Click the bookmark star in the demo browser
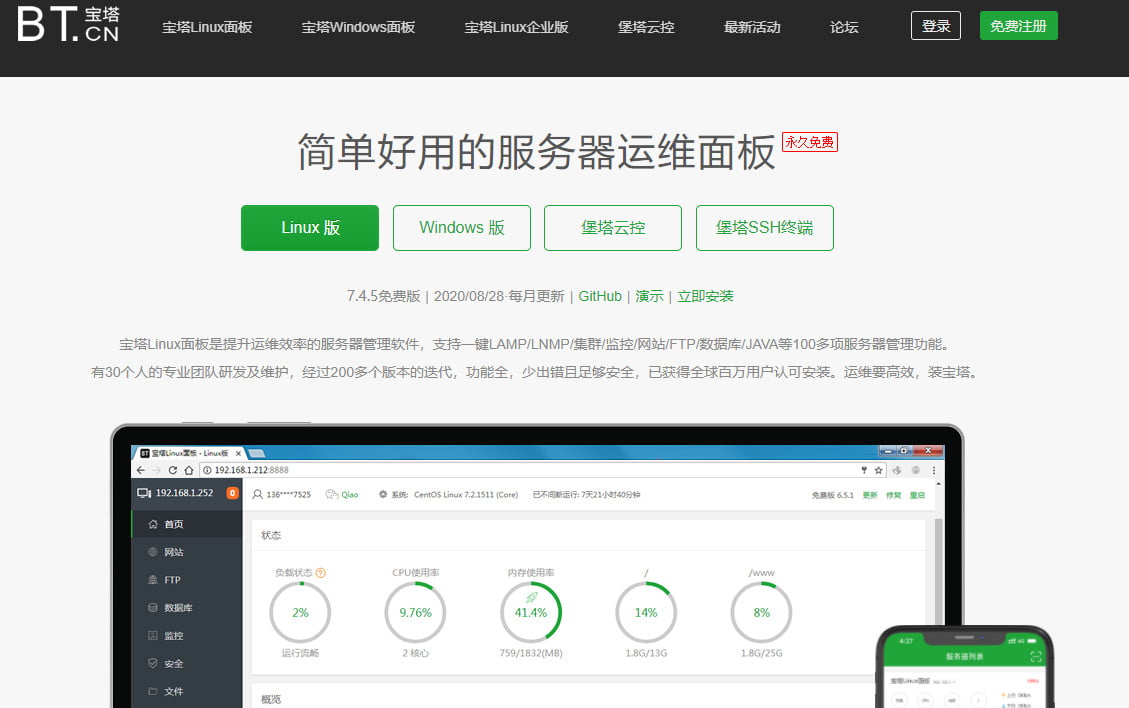 tap(878, 470)
